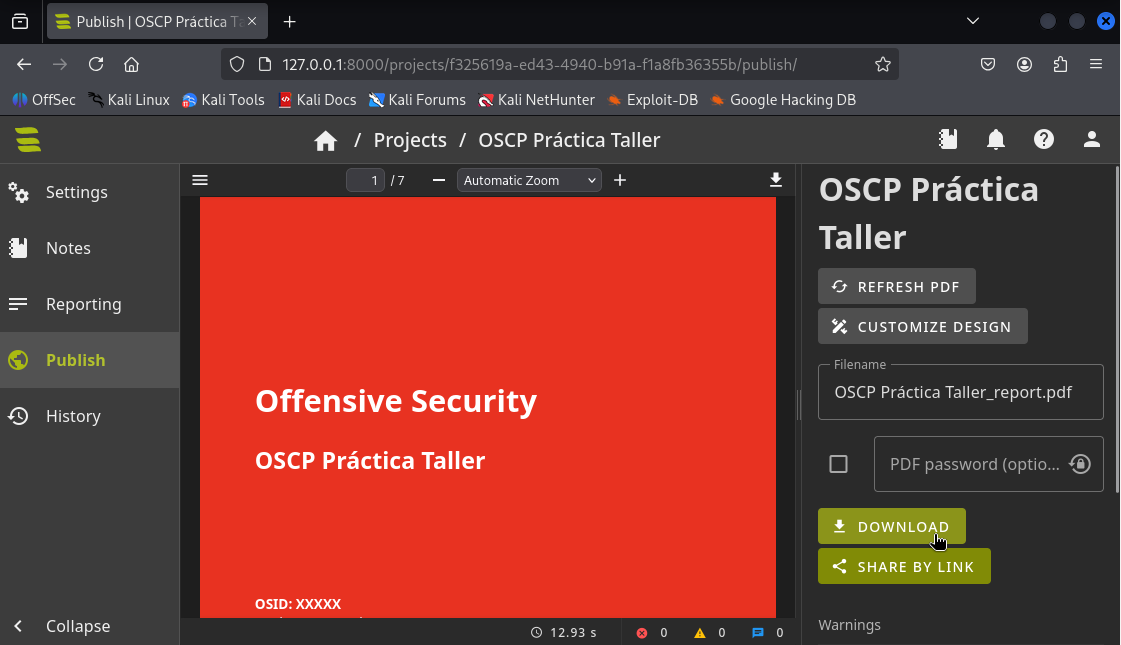Open the Exploit-DB bookmark
Screen dimensions: 1121x645
[652, 100]
